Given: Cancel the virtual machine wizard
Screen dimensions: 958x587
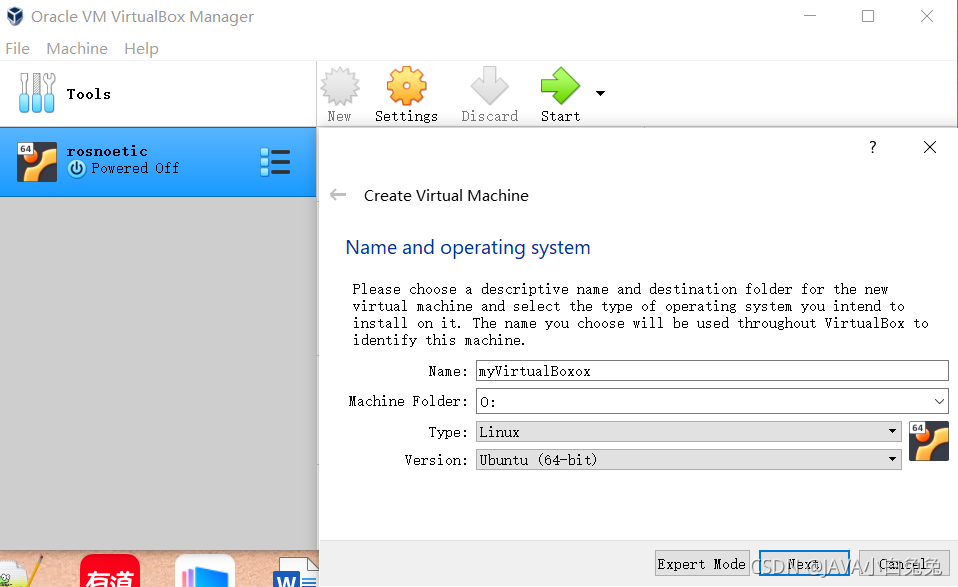Looking at the screenshot, I should [x=904, y=564].
